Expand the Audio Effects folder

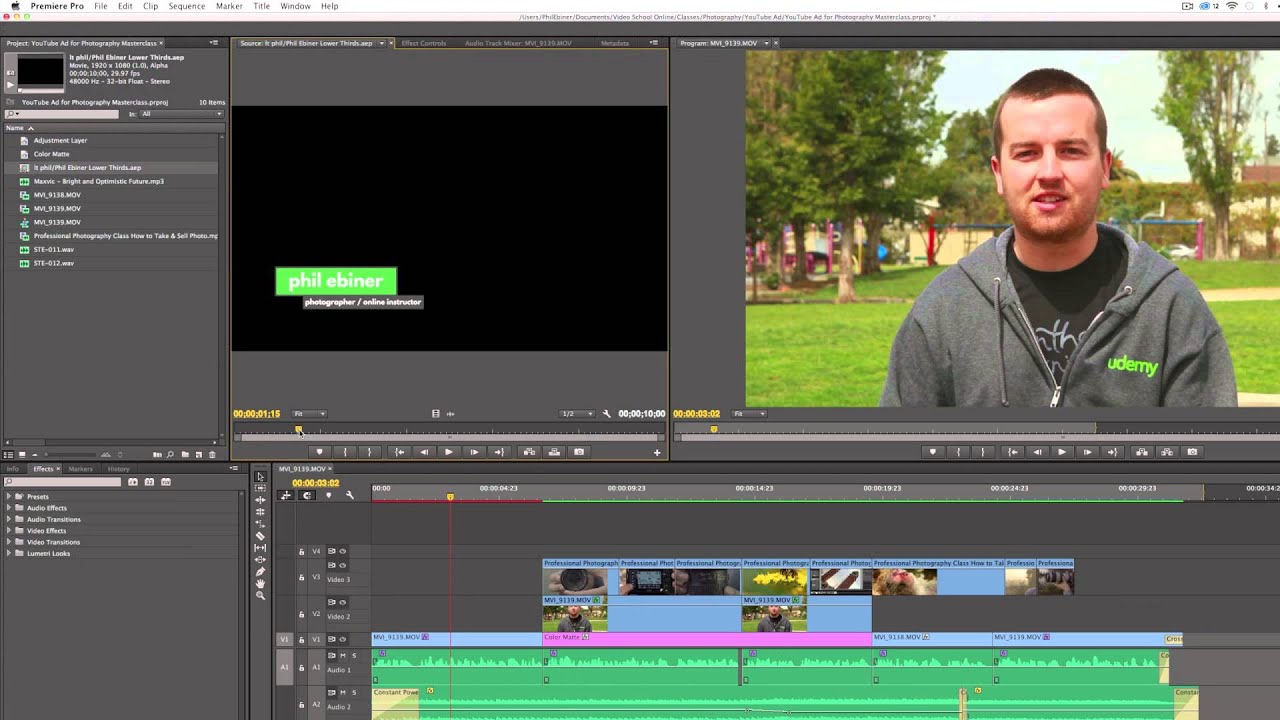[9, 508]
